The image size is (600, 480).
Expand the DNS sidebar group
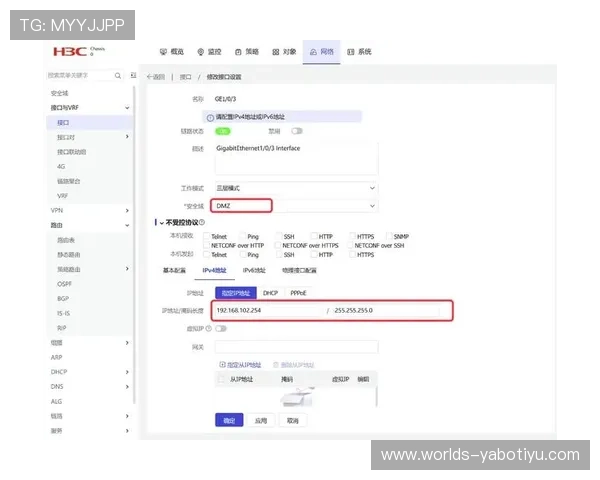tap(127, 387)
